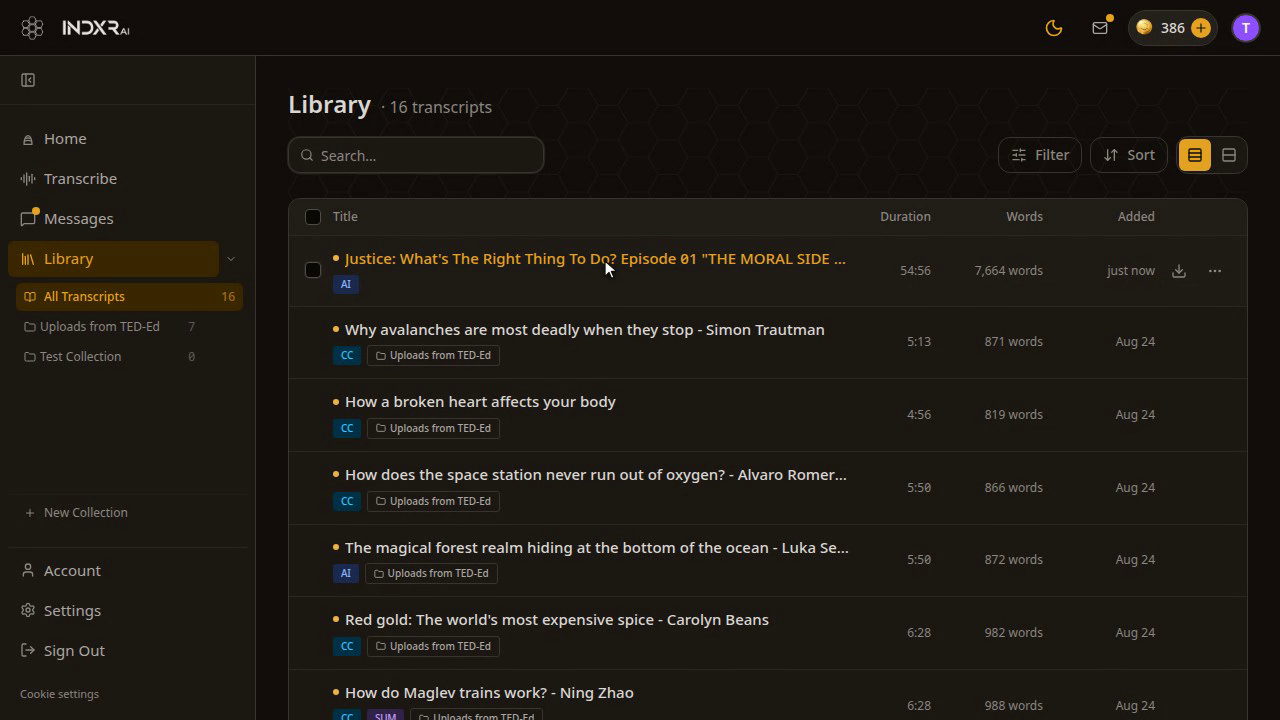
Task: Click the Words column header
Action: coord(1024,217)
